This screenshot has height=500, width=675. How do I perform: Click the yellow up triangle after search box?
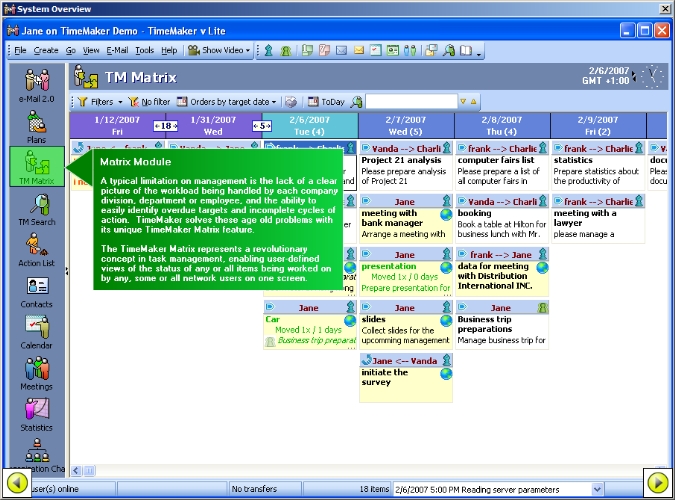[474, 102]
